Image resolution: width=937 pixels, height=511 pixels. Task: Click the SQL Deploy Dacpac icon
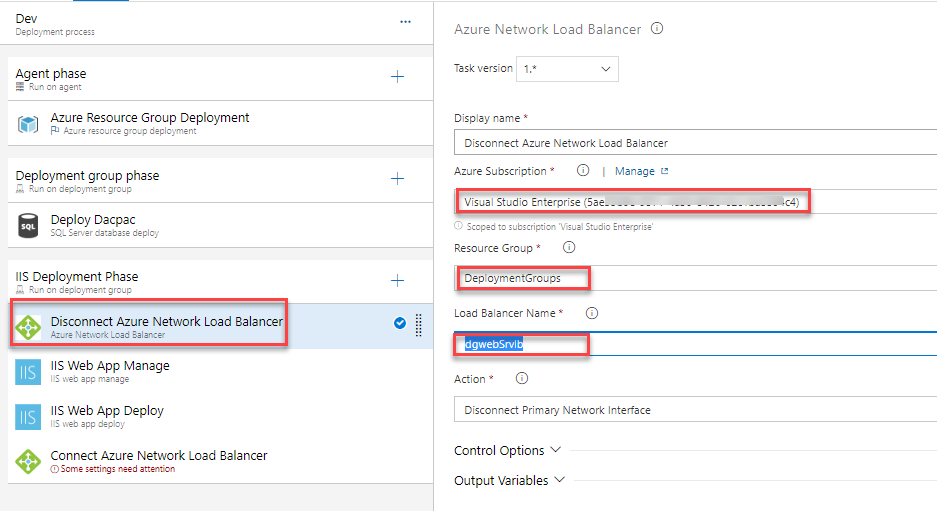click(28, 226)
